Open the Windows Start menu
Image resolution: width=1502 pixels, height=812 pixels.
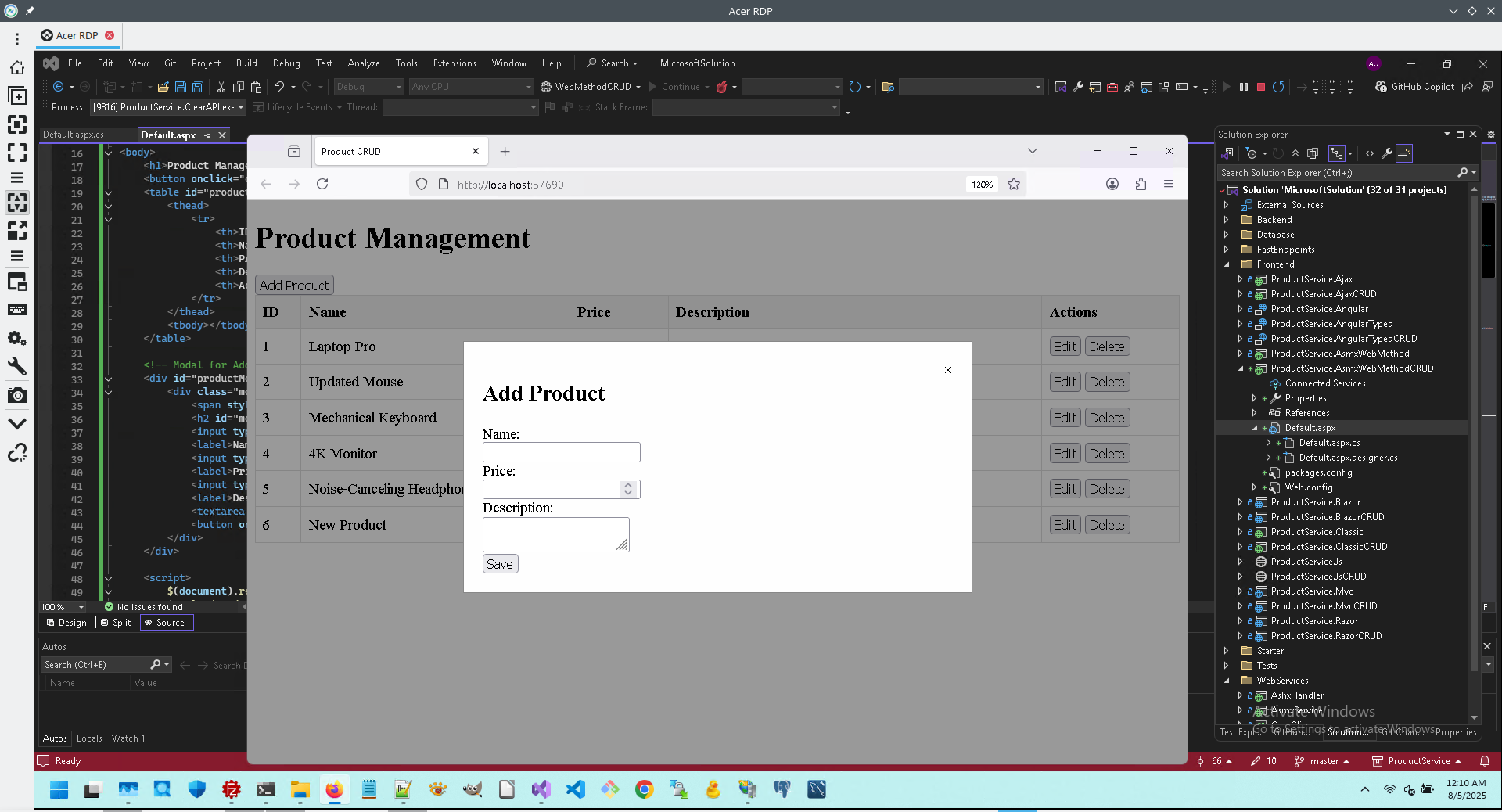click(x=59, y=789)
